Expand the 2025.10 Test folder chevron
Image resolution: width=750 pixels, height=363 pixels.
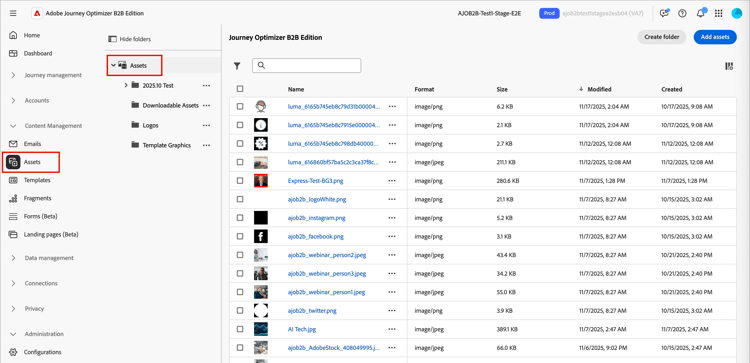pyautogui.click(x=126, y=85)
